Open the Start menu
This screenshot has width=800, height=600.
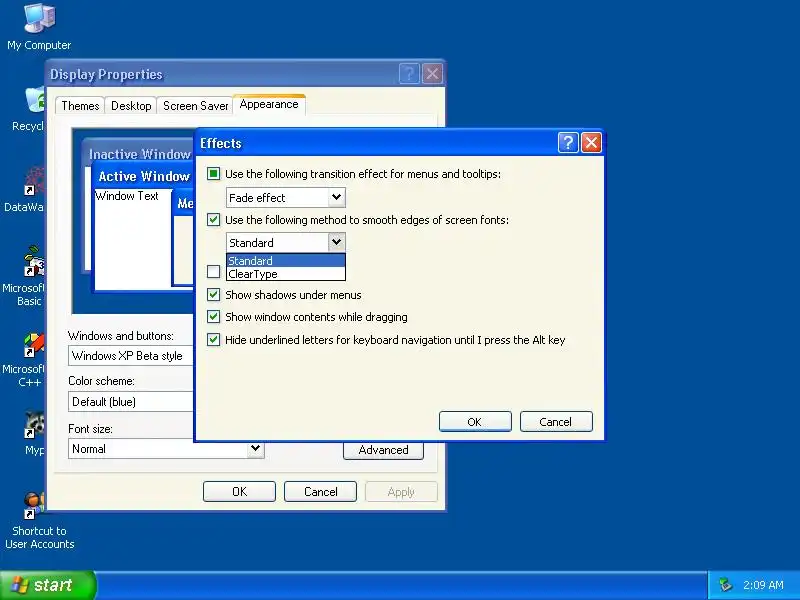tap(47, 585)
